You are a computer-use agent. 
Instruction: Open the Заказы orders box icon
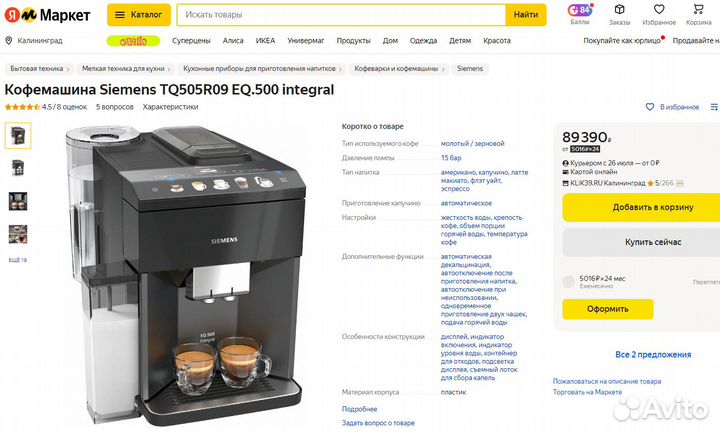pyautogui.click(x=619, y=9)
